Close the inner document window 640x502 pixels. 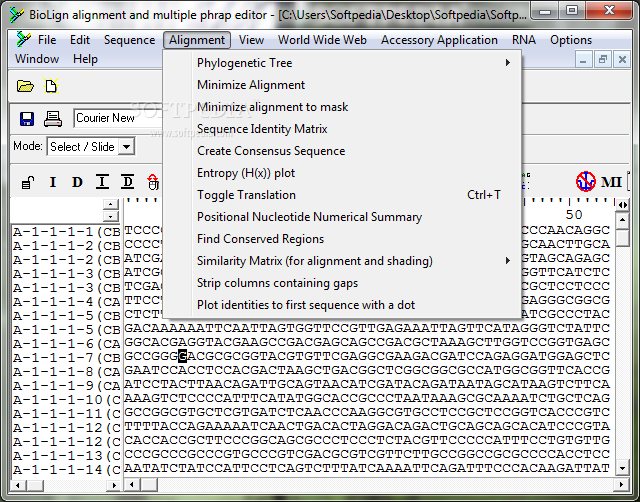622,60
